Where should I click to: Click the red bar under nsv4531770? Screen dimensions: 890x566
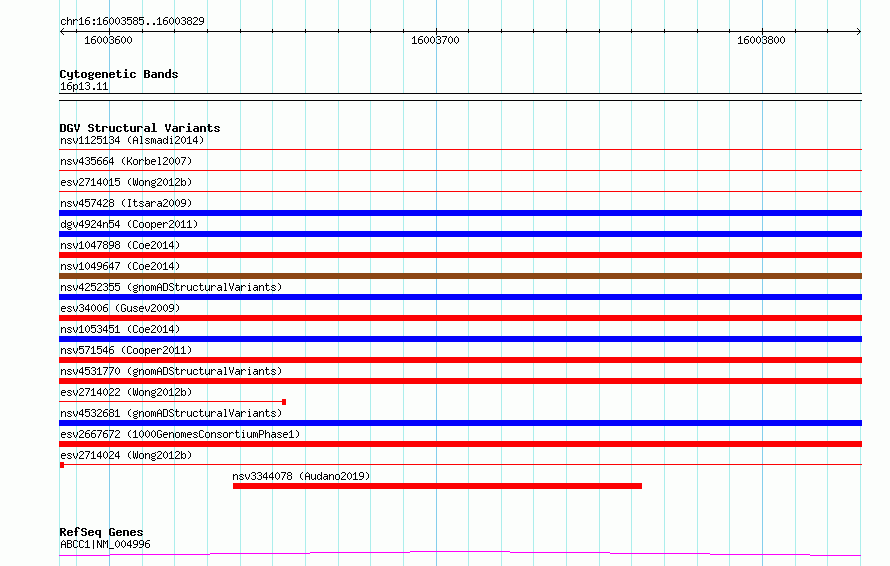point(460,381)
